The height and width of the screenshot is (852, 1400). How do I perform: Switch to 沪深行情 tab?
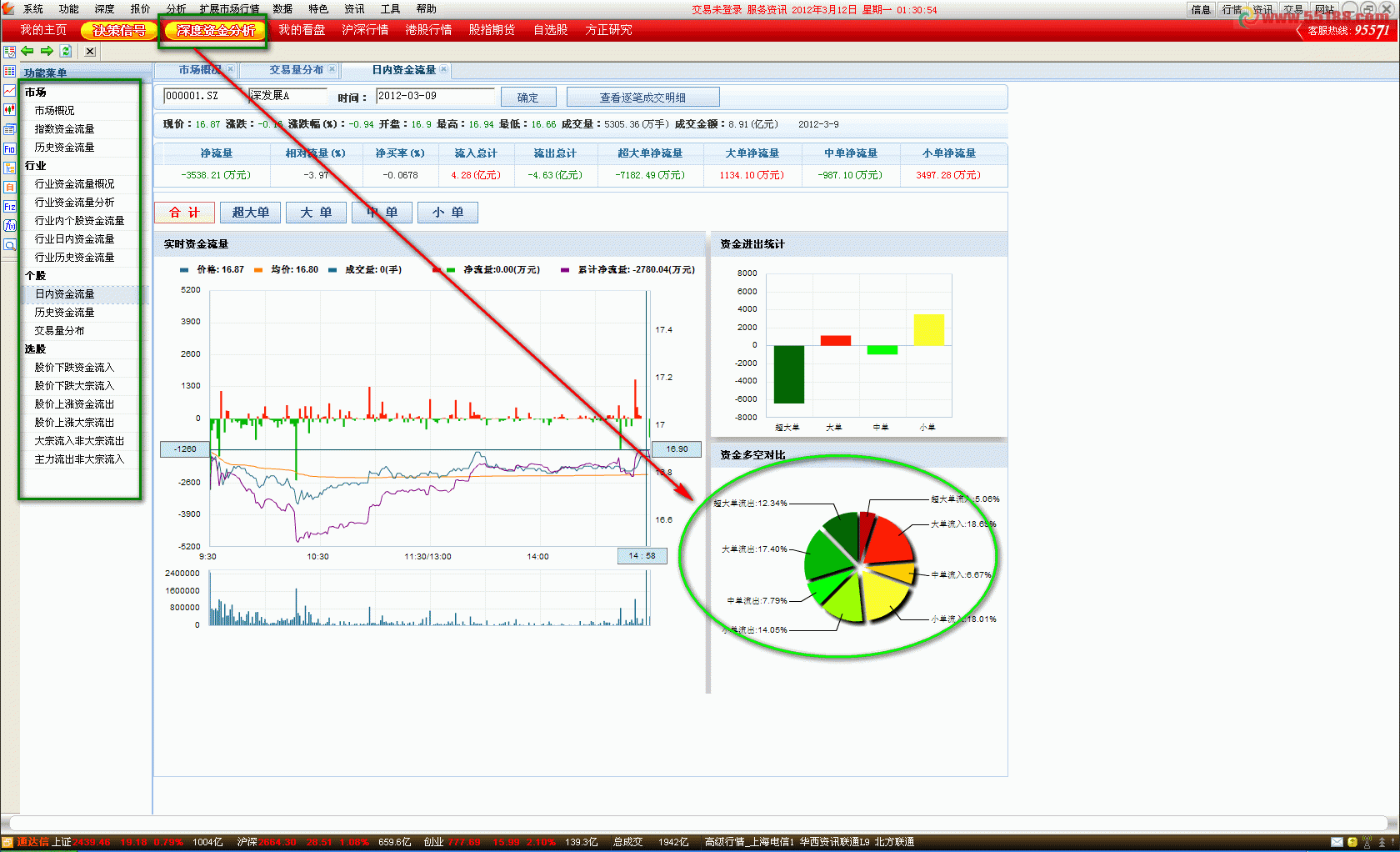(365, 30)
